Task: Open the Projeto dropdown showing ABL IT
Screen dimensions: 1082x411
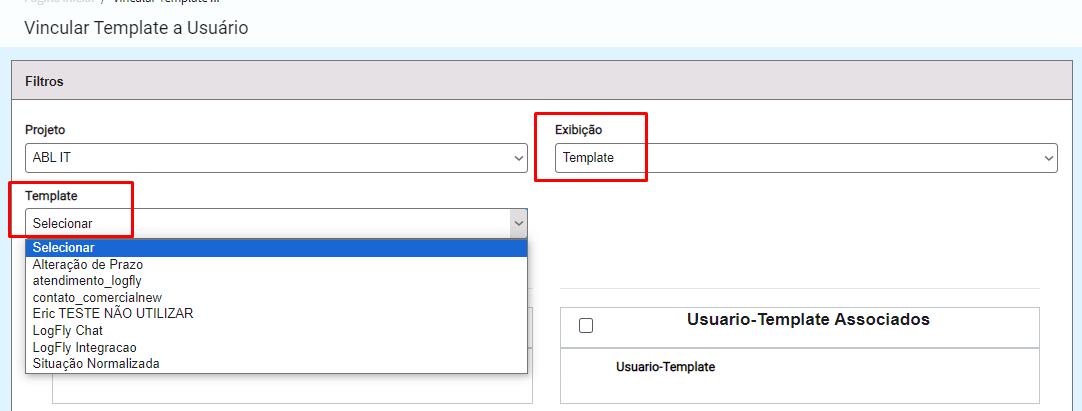Action: [x=276, y=158]
